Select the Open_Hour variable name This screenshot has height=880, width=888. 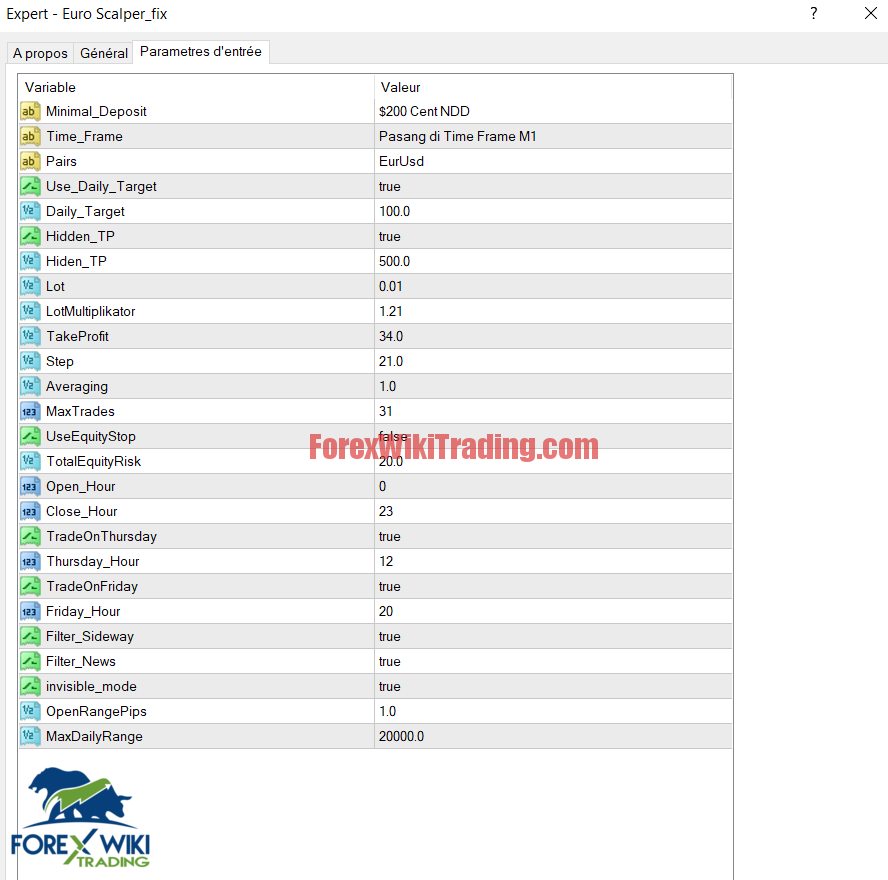click(x=80, y=486)
